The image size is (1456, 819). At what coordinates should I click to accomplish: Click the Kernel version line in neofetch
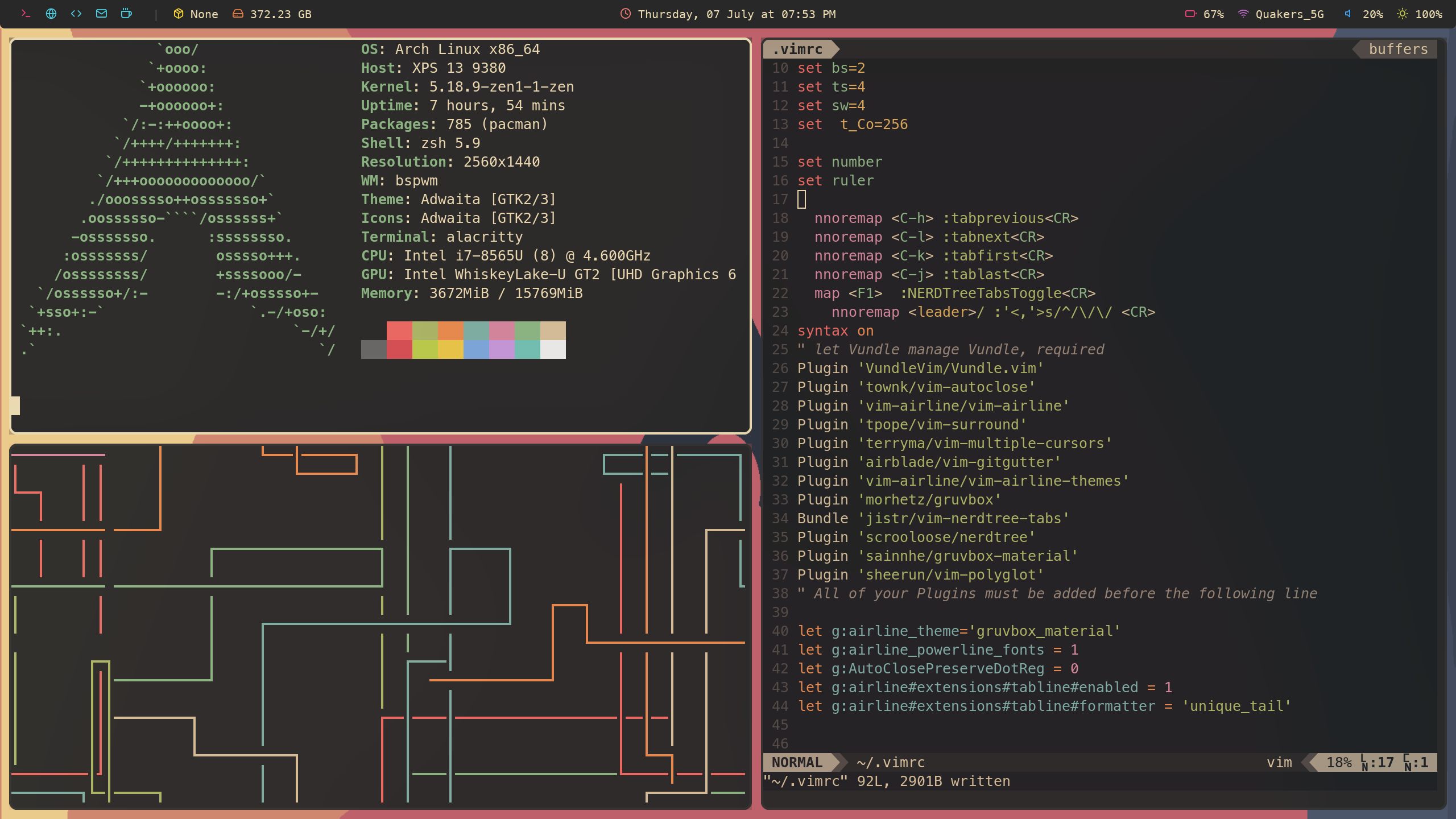coord(468,87)
